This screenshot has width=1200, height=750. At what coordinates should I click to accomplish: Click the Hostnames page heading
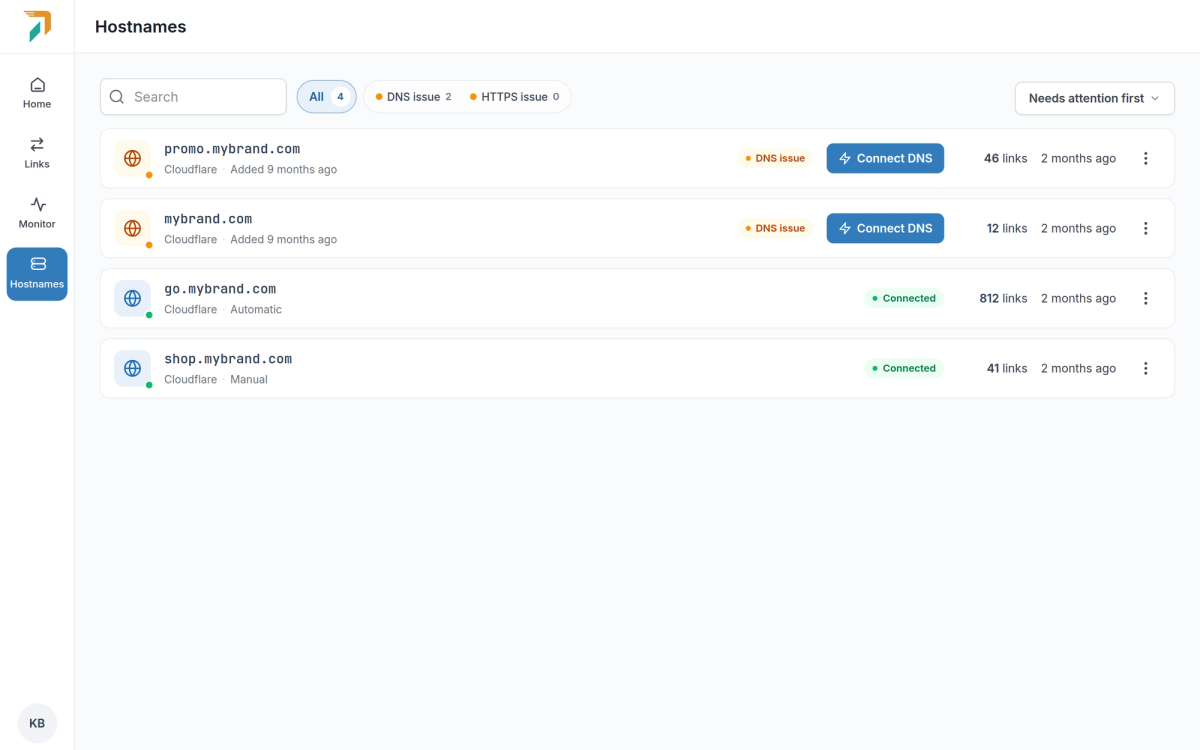tap(140, 27)
